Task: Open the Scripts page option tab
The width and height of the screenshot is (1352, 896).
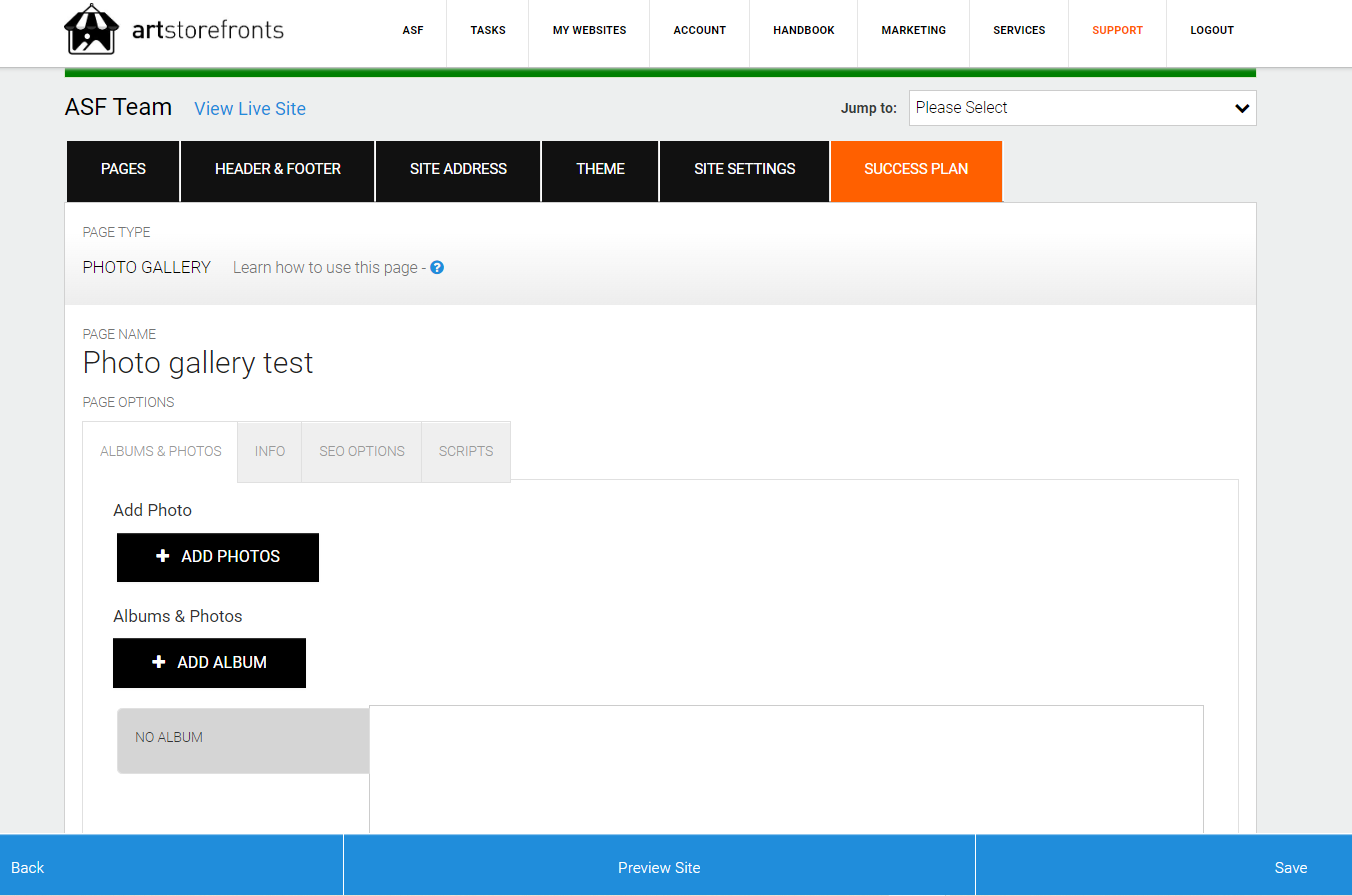Action: coord(466,452)
